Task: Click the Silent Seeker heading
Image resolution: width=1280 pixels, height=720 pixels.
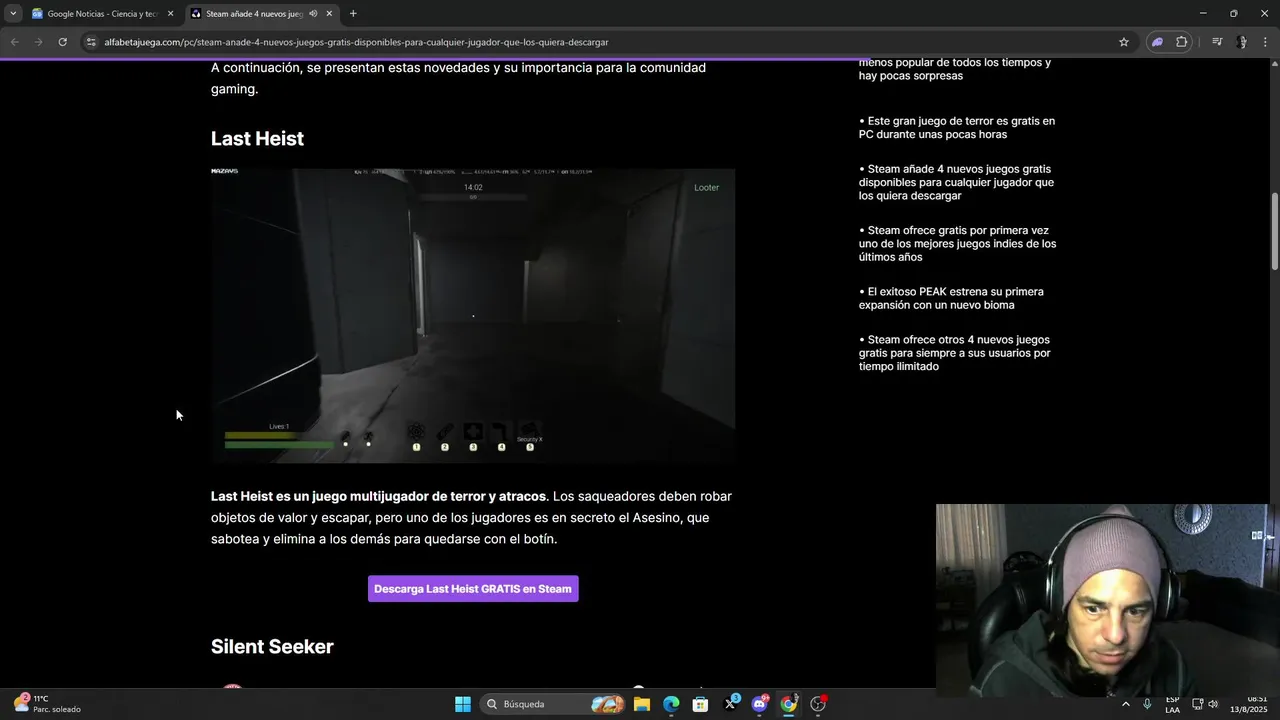Action: [x=272, y=647]
